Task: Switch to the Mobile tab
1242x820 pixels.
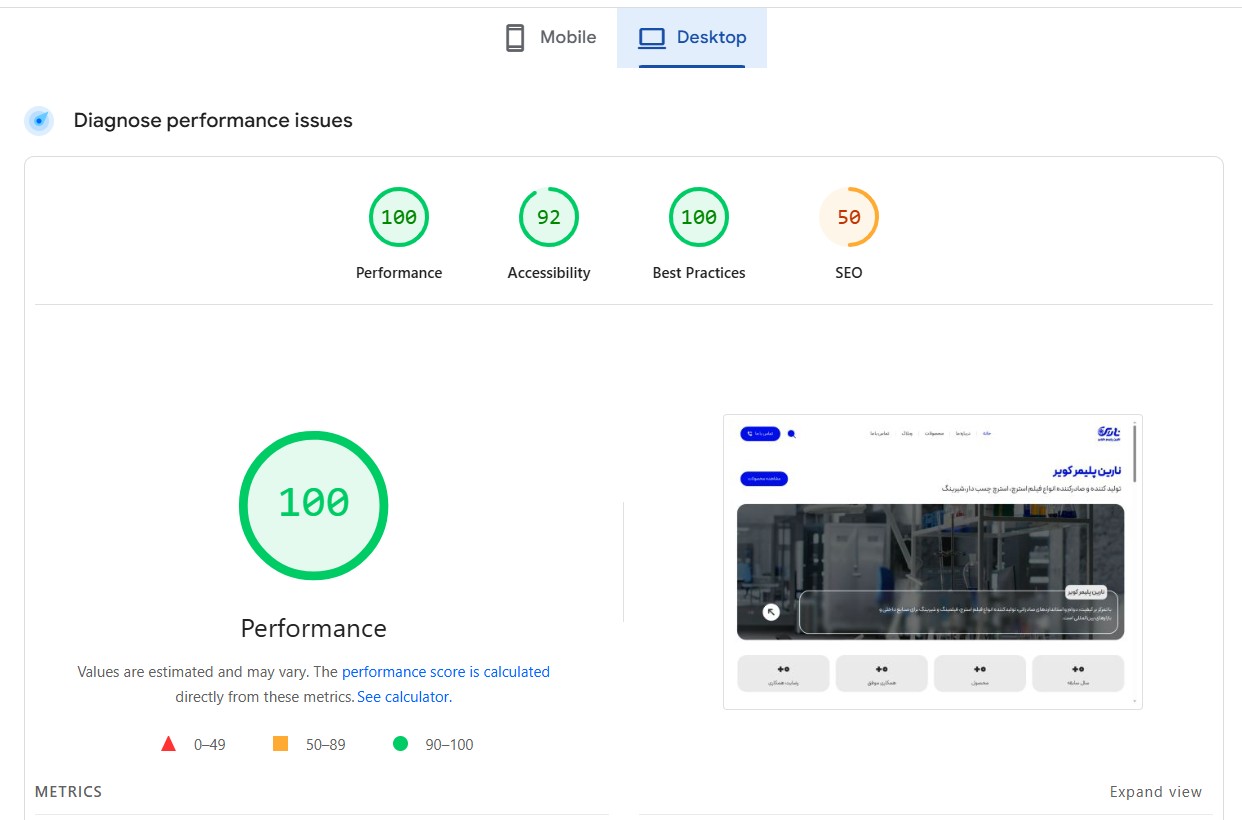Action: point(550,38)
